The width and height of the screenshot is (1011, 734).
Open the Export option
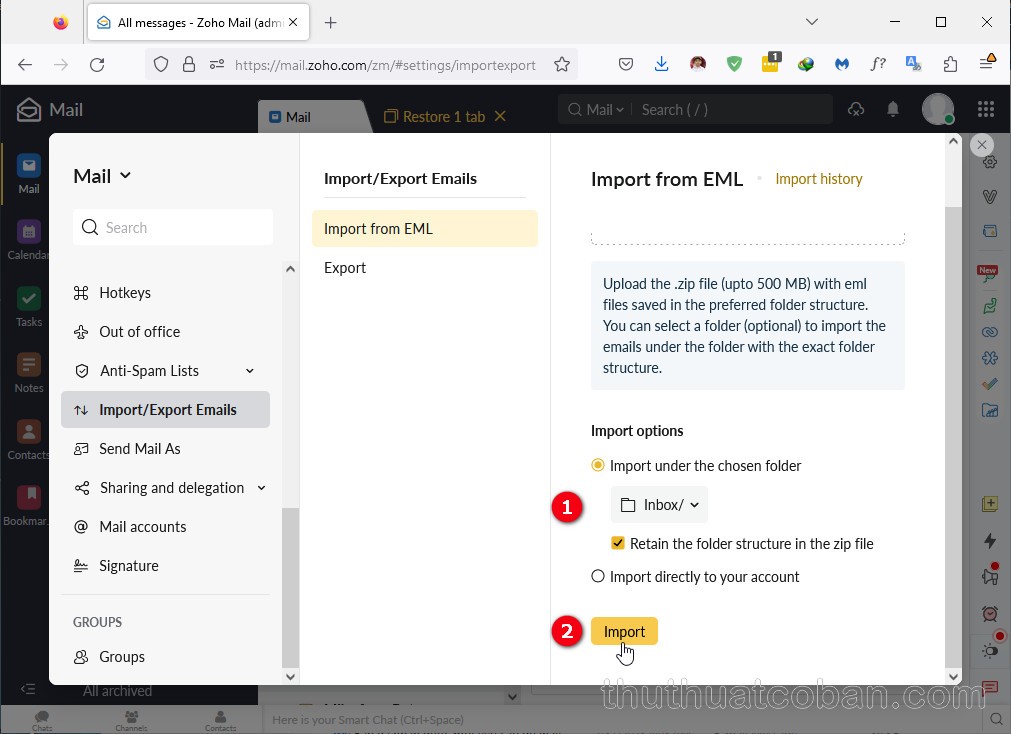pyautogui.click(x=345, y=268)
